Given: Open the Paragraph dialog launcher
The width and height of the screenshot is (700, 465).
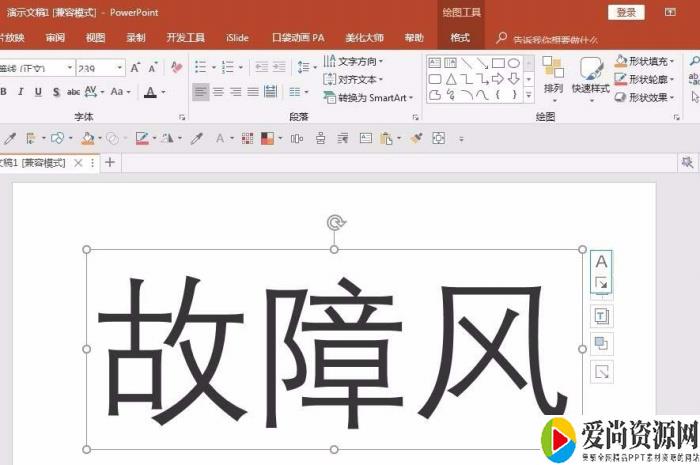Looking at the screenshot, I should (416, 117).
